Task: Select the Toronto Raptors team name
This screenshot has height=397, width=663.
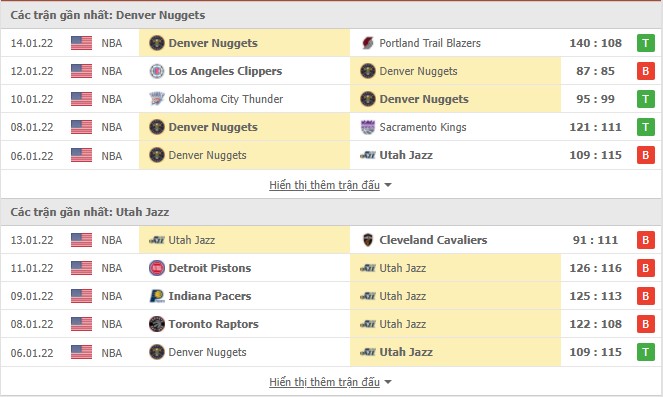Action: [214, 324]
